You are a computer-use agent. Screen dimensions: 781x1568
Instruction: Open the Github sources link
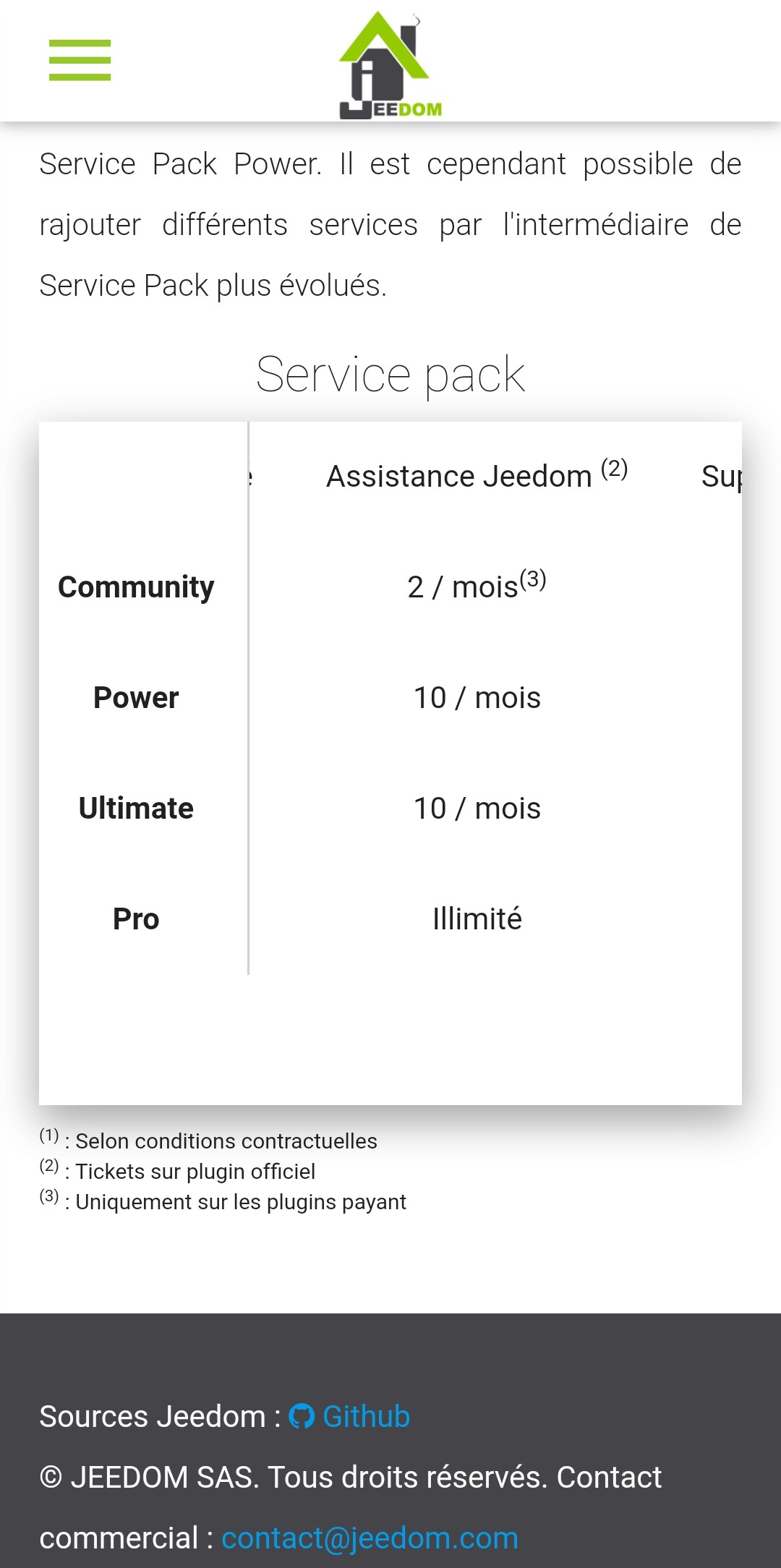click(x=349, y=1416)
